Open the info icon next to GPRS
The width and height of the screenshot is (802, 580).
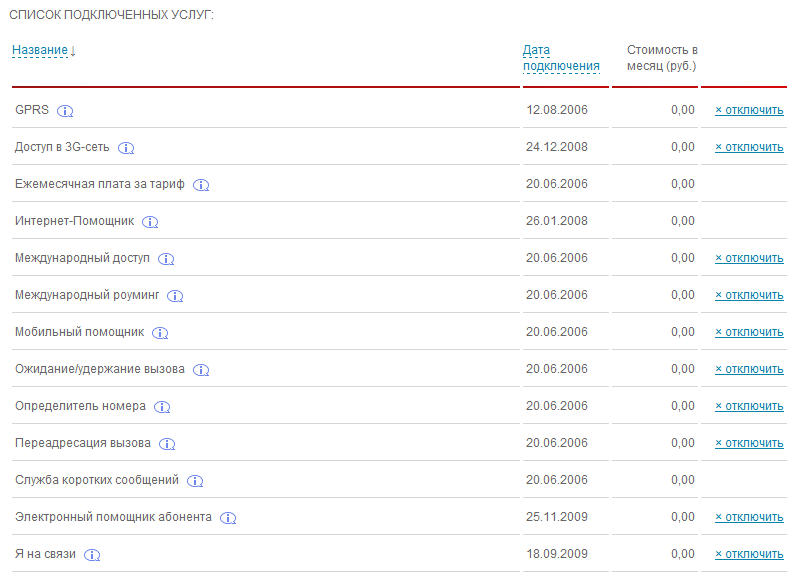[65, 111]
